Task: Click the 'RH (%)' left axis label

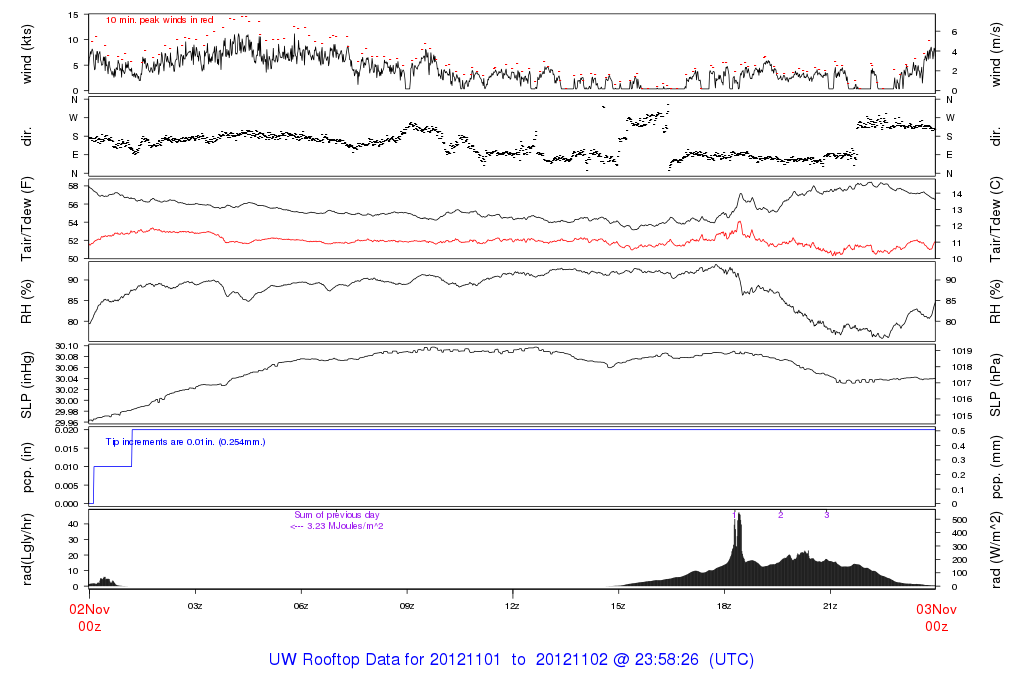Action: coord(28,301)
